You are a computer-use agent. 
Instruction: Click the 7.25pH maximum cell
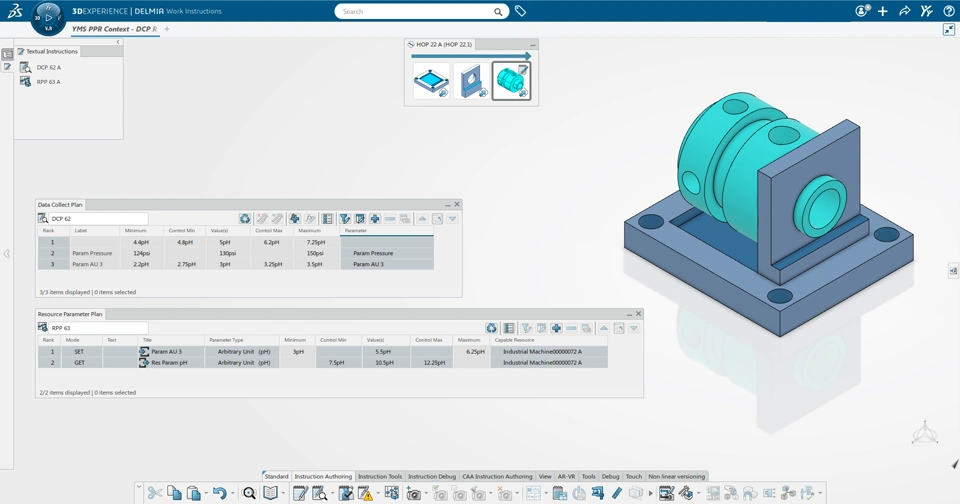coord(316,242)
